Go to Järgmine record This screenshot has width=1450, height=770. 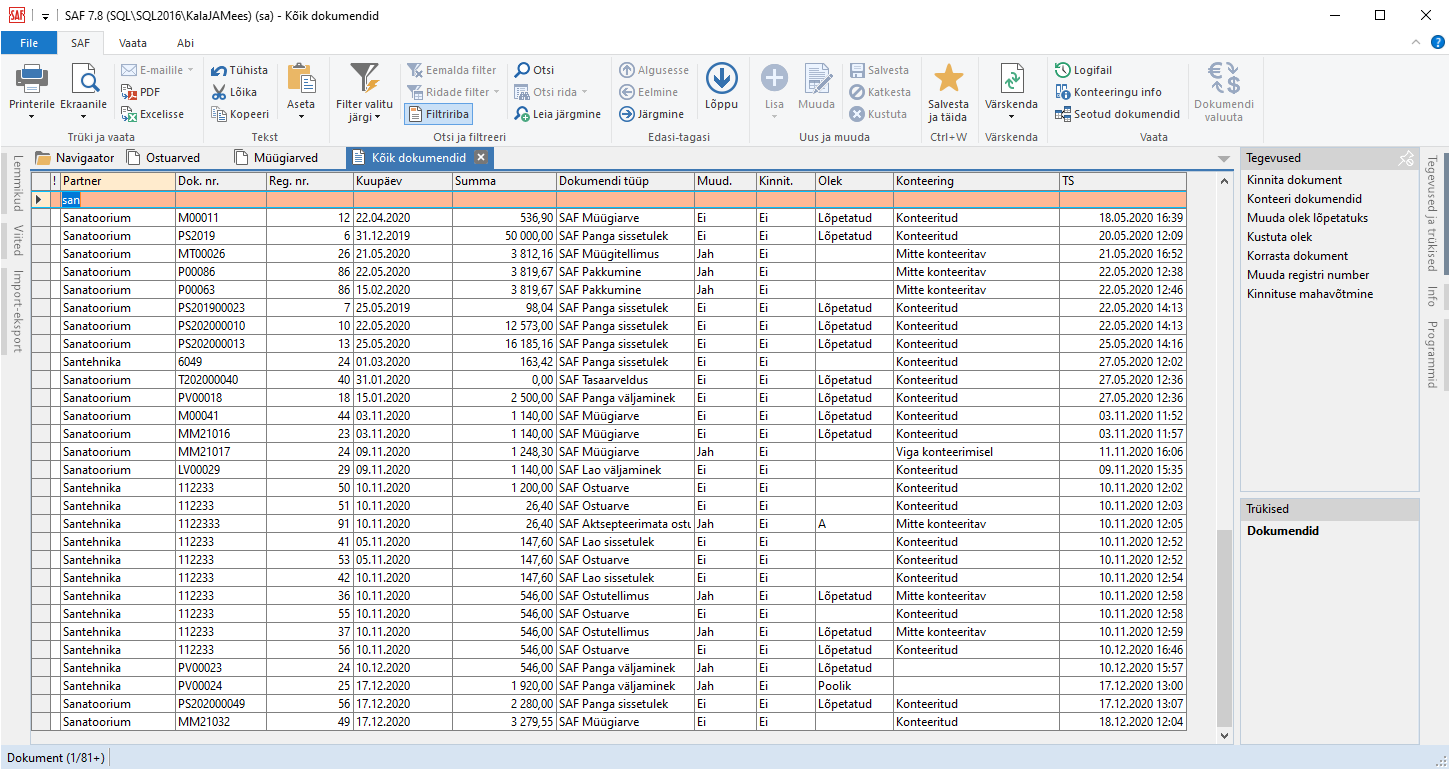point(652,114)
